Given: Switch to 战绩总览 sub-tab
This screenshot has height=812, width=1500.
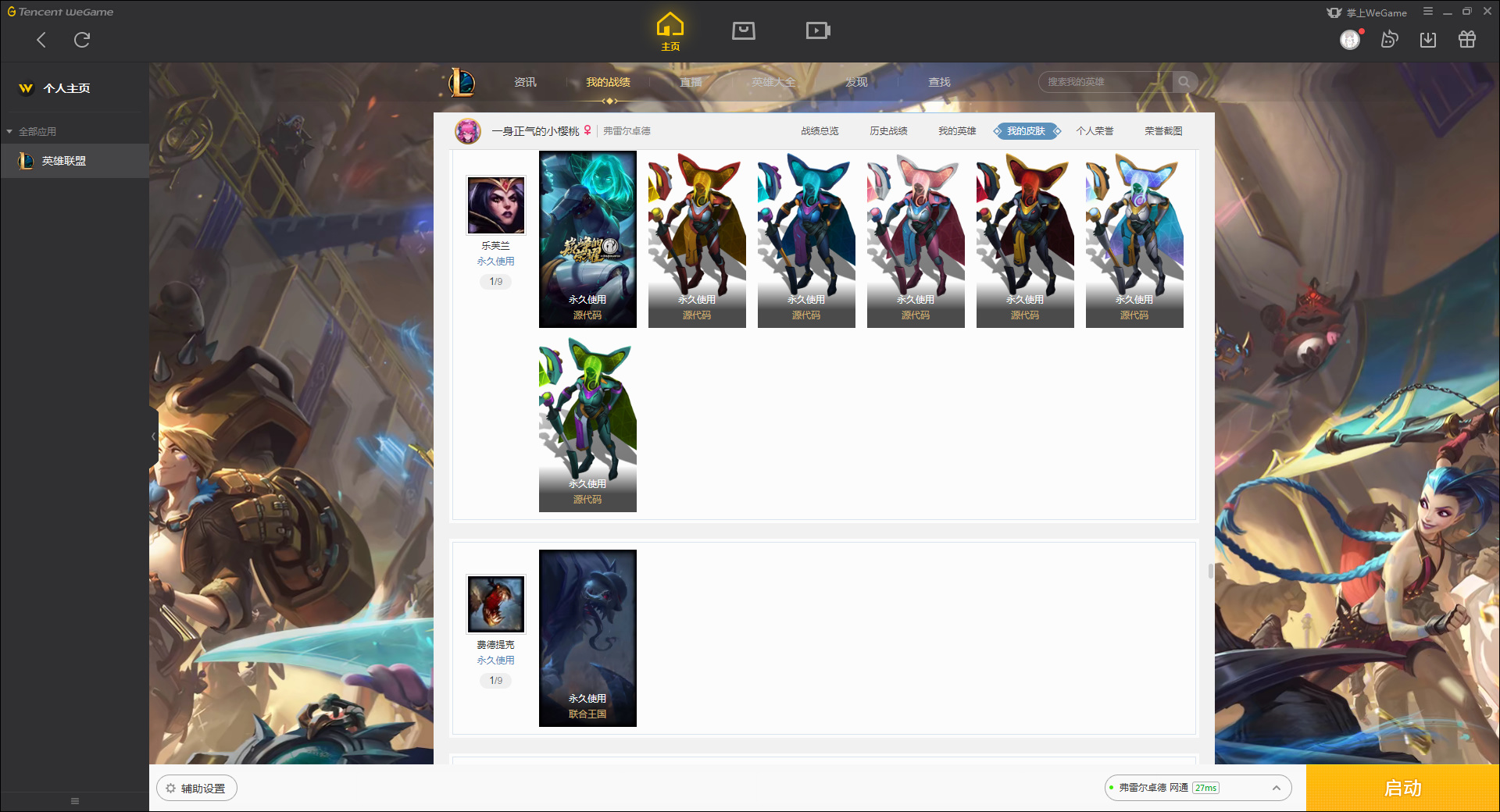Looking at the screenshot, I should pos(820,131).
